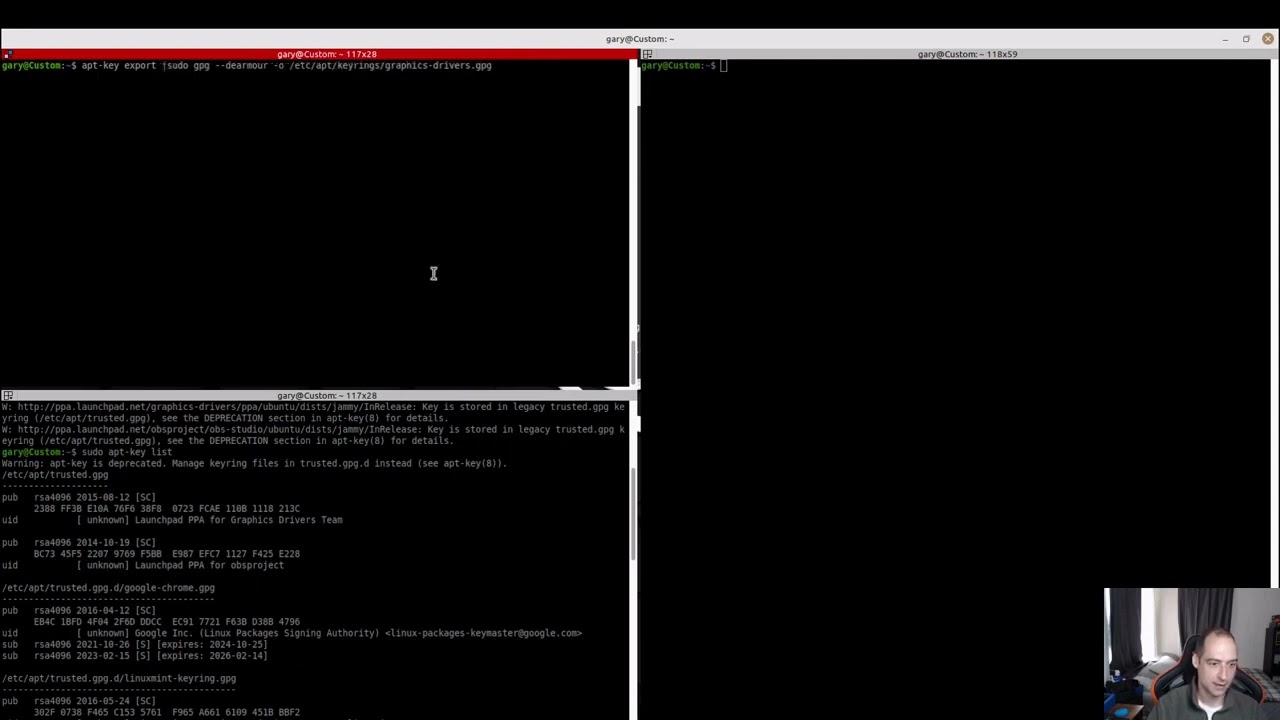Click the main window title 'gary@Custom: ~'
This screenshot has width=1280, height=720.
pyautogui.click(x=640, y=39)
